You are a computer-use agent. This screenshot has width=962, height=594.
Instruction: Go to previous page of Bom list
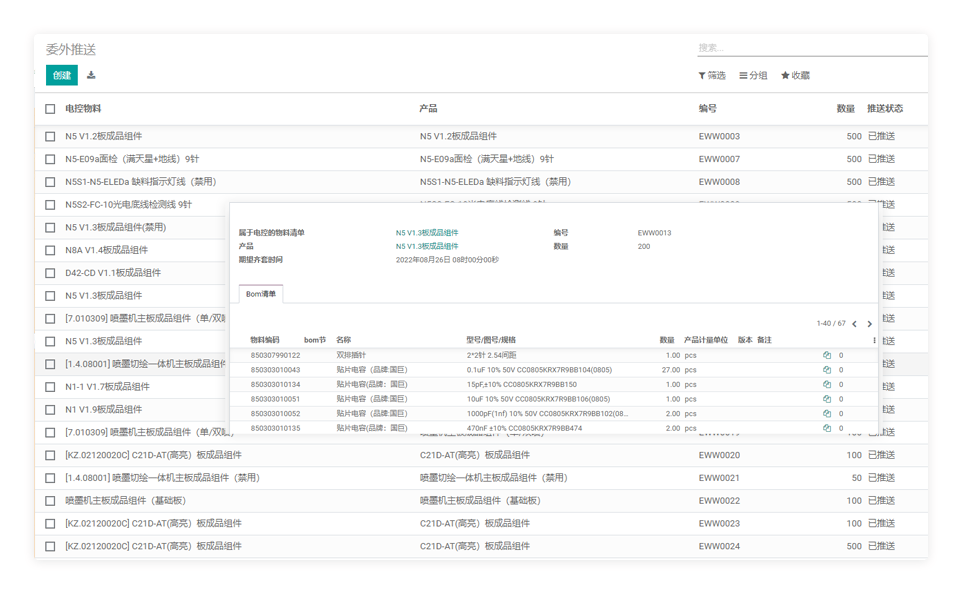pos(854,324)
